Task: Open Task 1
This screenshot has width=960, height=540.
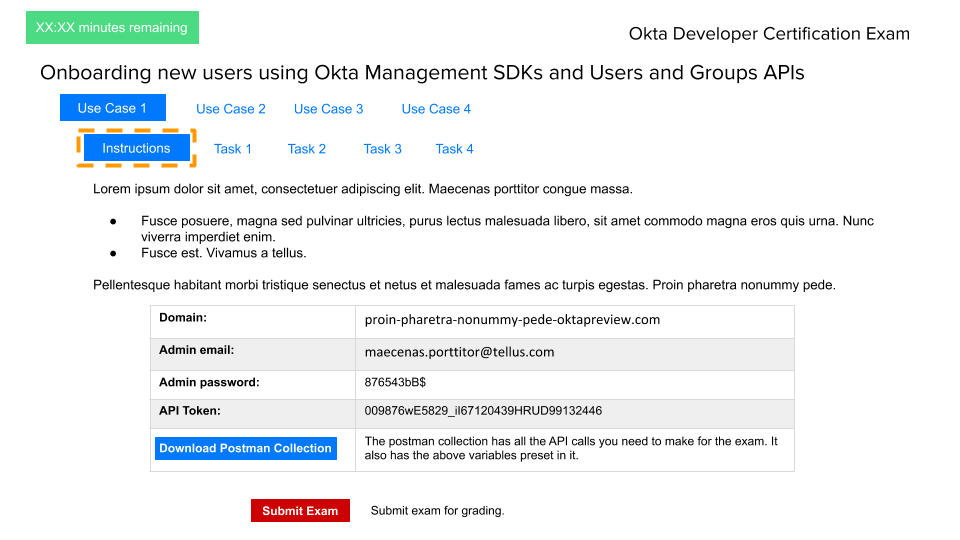Action: click(x=233, y=149)
